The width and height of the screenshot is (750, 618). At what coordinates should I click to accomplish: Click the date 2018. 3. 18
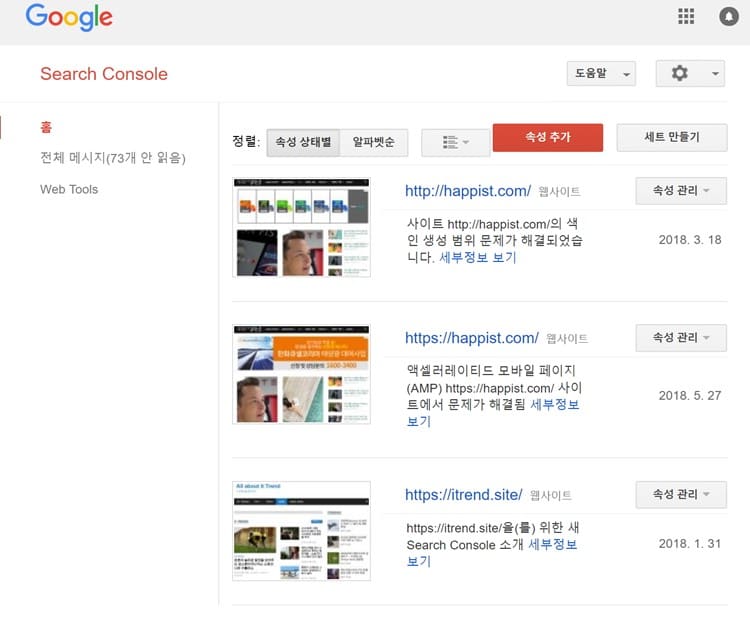690,240
